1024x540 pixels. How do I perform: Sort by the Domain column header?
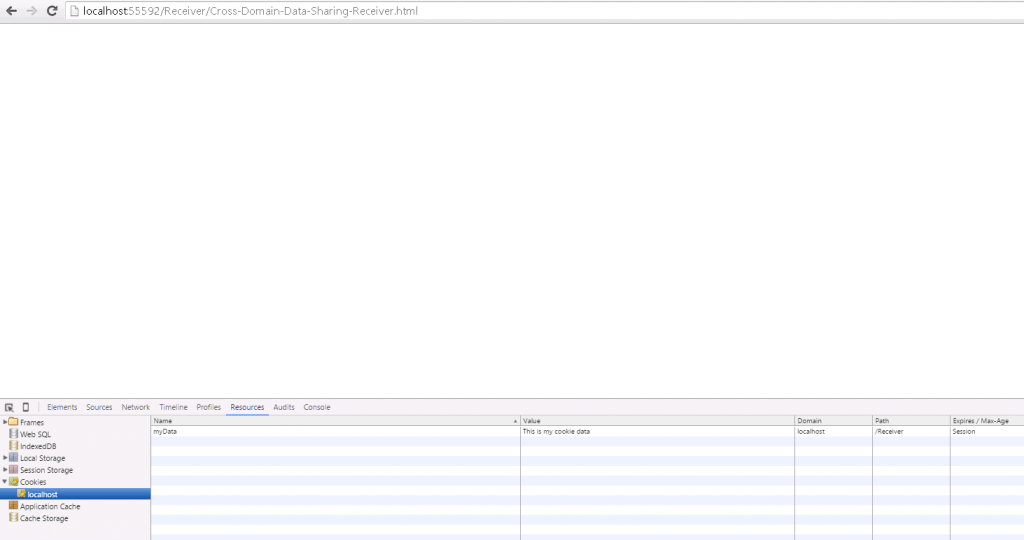(834, 421)
